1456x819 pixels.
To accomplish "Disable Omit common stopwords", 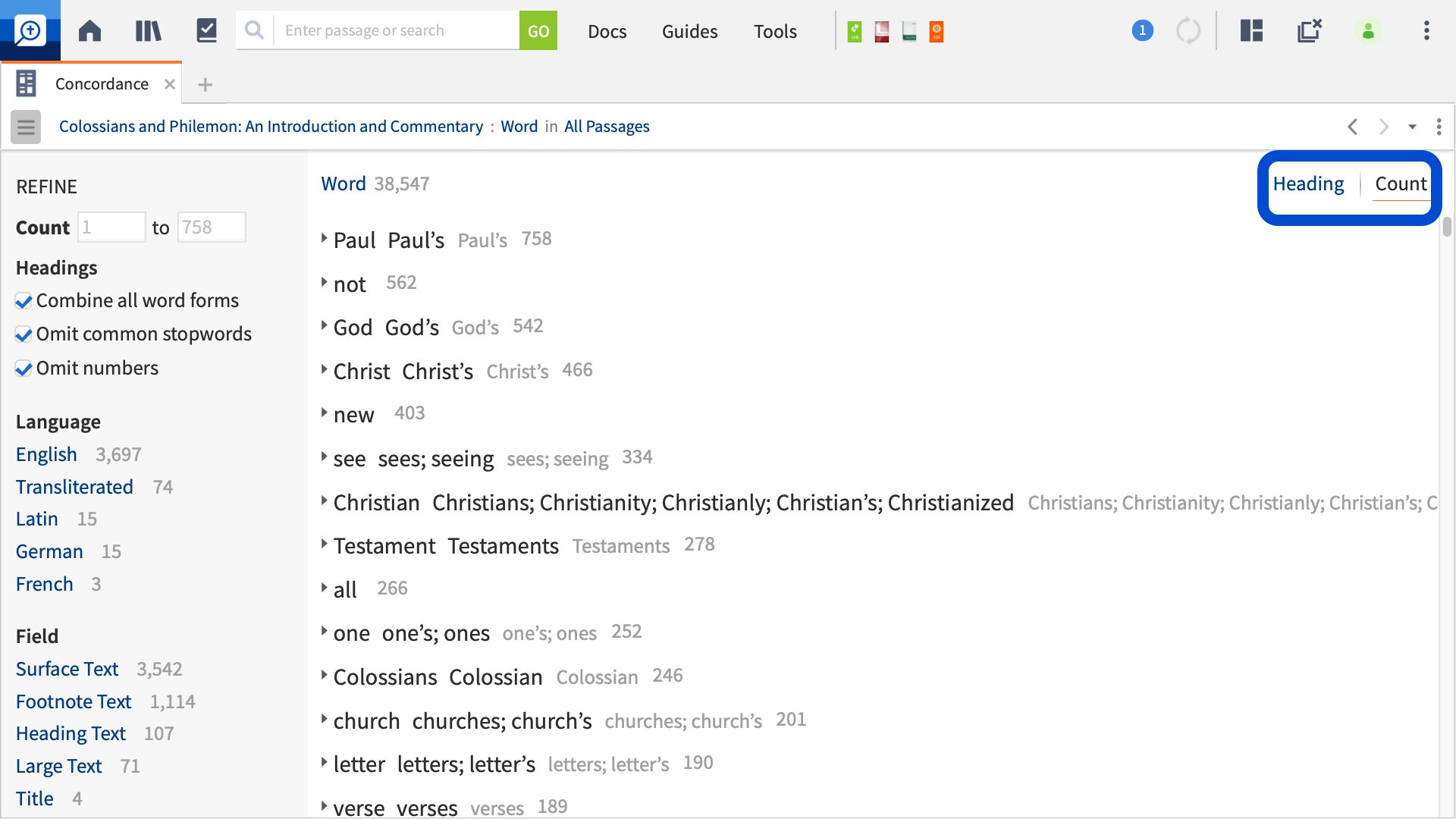I will (24, 334).
